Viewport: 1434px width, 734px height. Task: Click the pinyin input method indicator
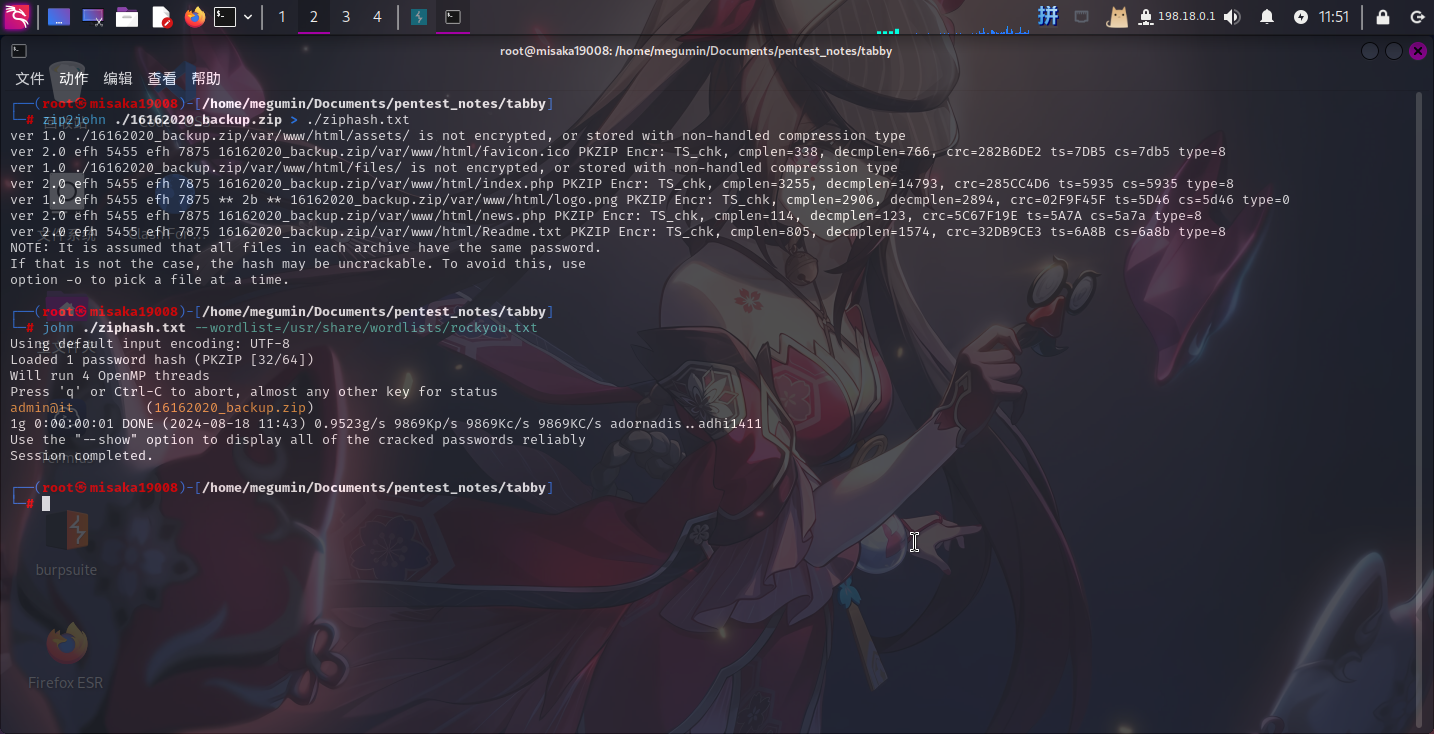(x=1047, y=16)
